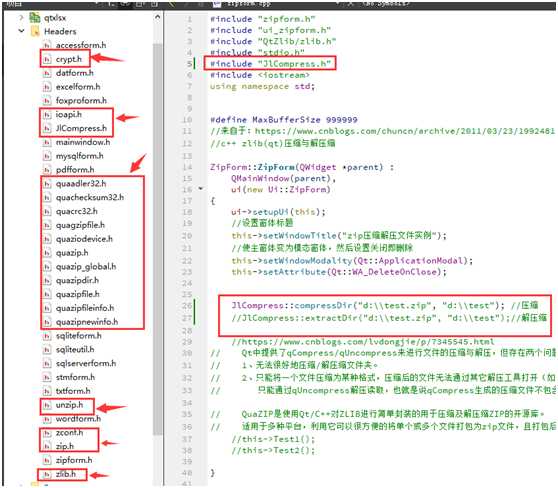Open datform.h header file
The height and width of the screenshot is (488, 558).
[75, 73]
